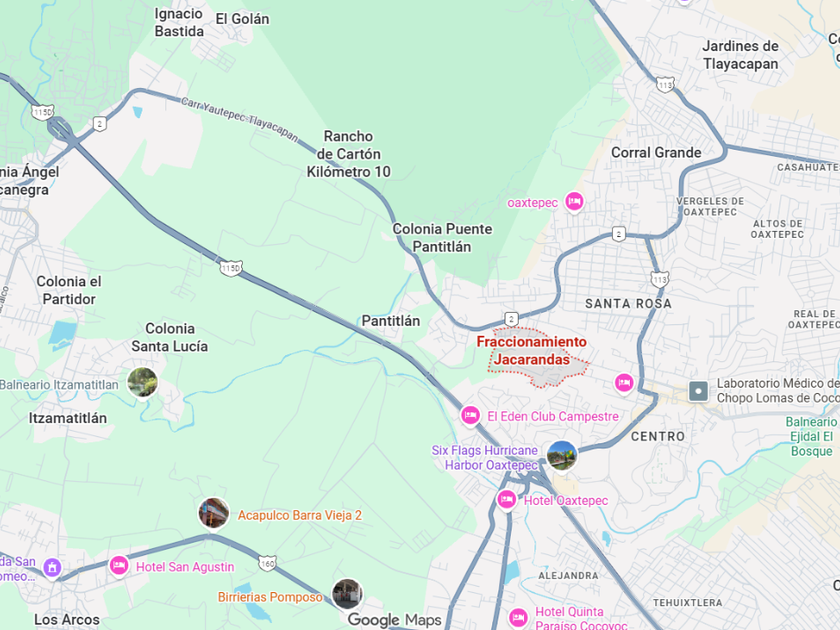Click Hotel San Agustin bed icon

pos(119,565)
